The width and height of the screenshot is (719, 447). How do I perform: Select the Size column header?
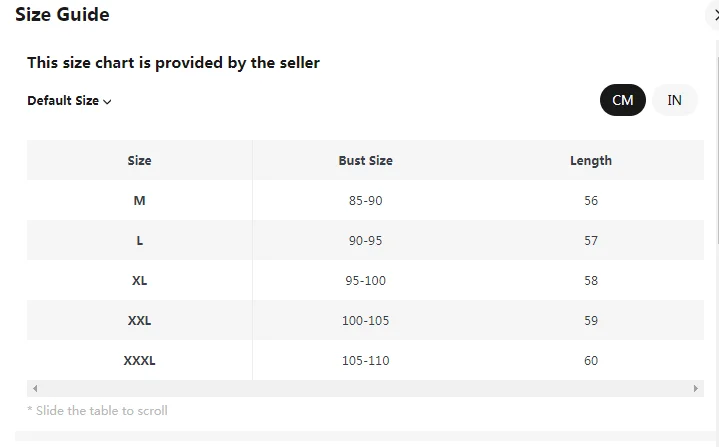point(139,160)
